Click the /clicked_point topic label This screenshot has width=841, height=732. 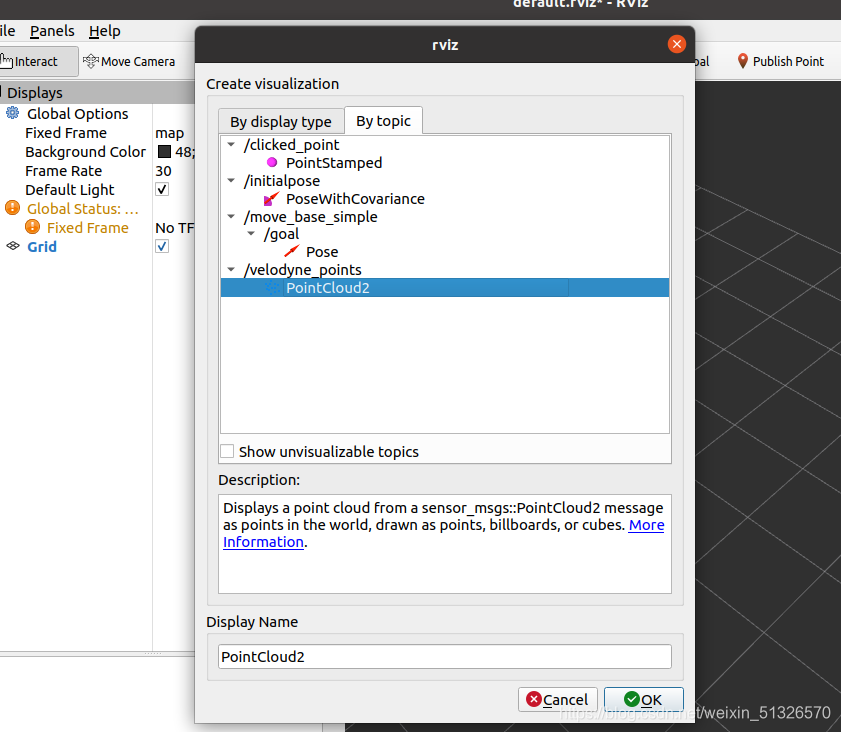[291, 145]
